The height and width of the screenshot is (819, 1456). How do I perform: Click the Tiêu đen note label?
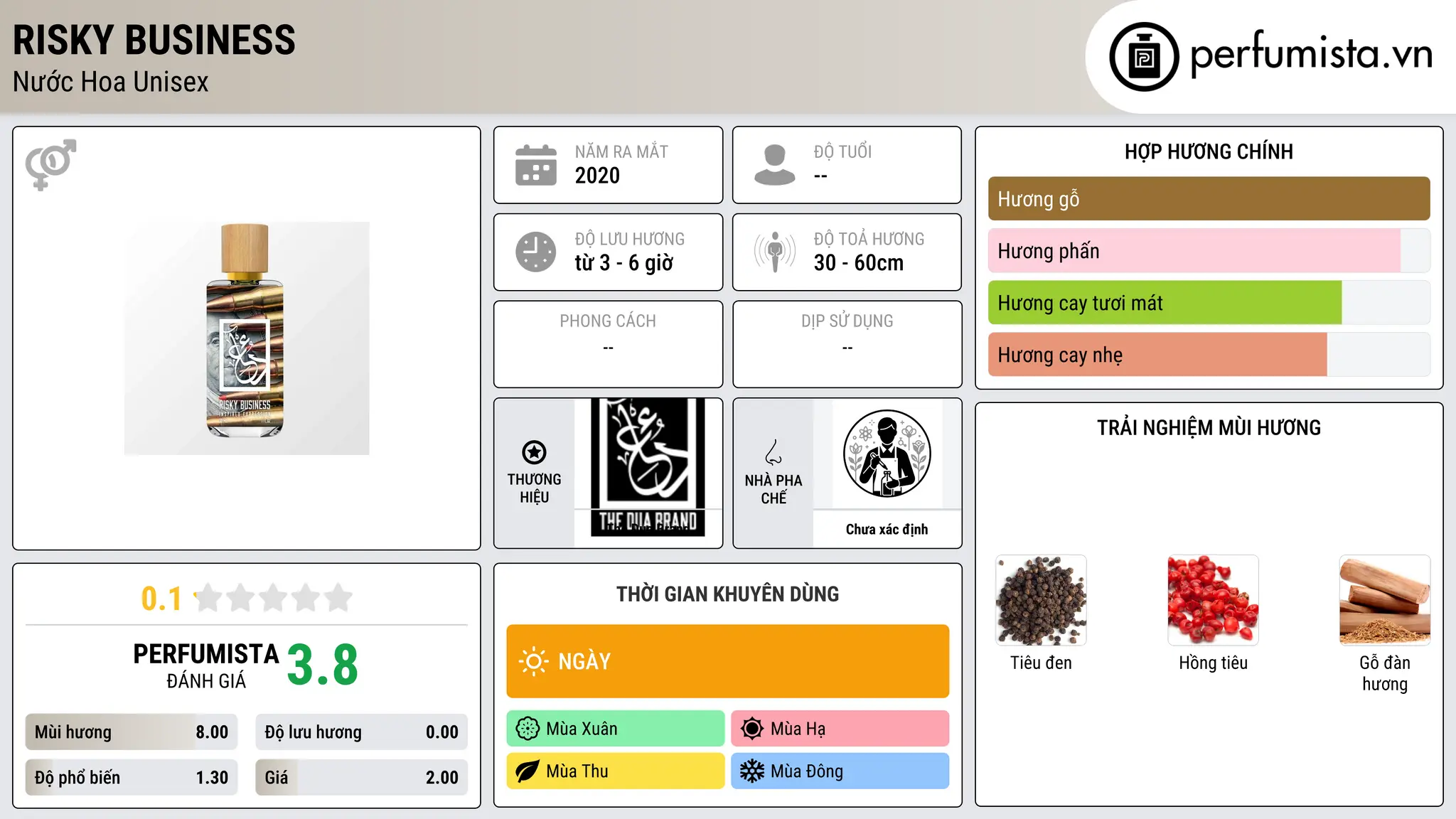(x=1041, y=663)
